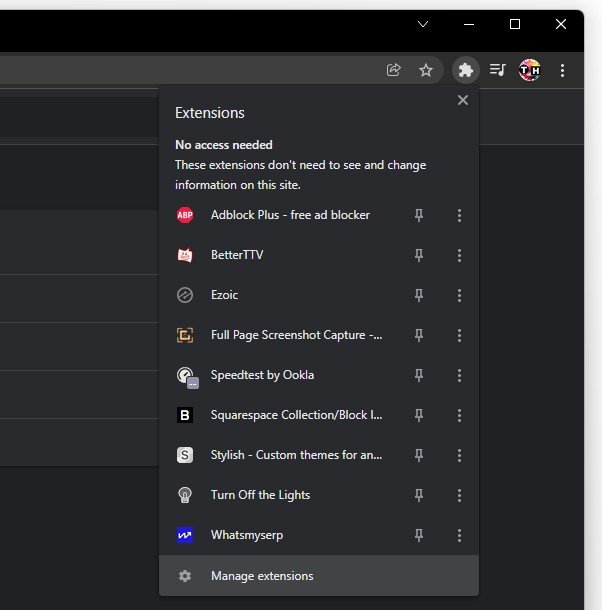Pin Speedtest by Ookla to the toolbar
The width and height of the screenshot is (602, 610).
tap(419, 375)
